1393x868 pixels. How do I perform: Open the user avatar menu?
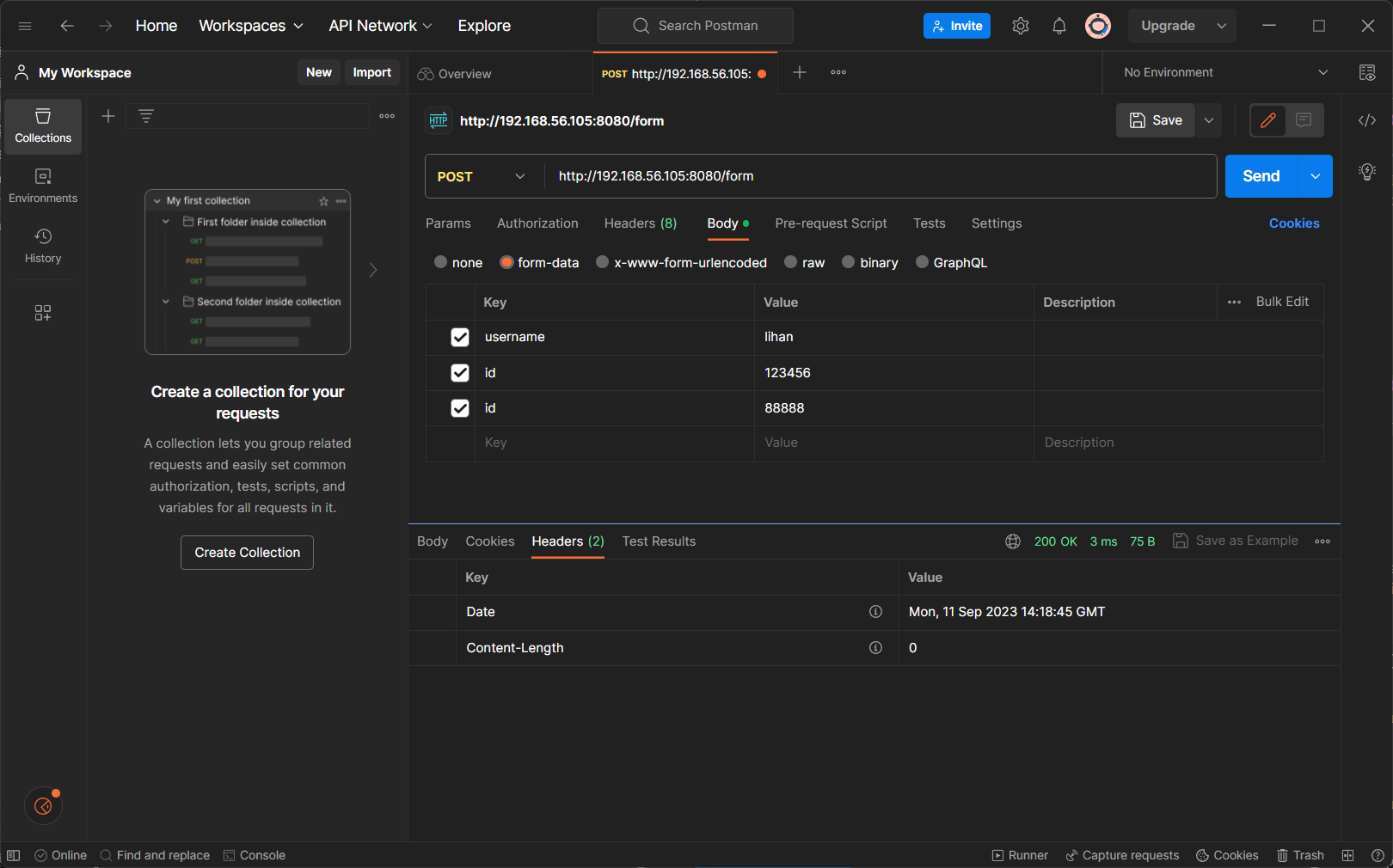pos(1098,26)
